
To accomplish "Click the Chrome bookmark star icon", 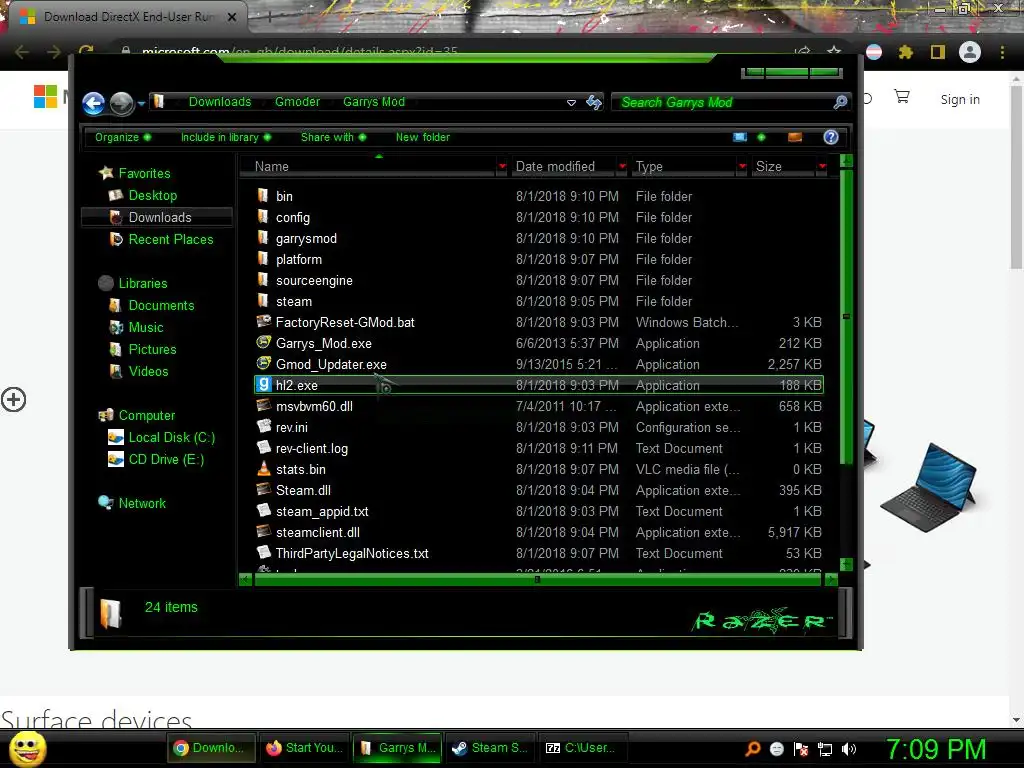I will (x=834, y=52).
